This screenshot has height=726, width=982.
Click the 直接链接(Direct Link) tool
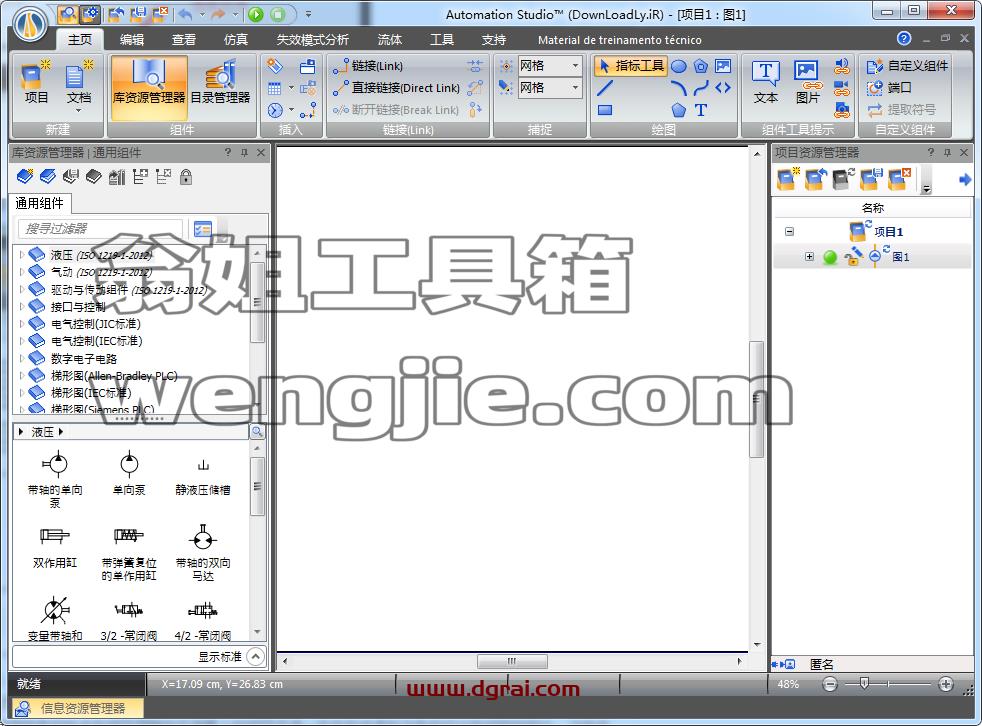(396, 88)
